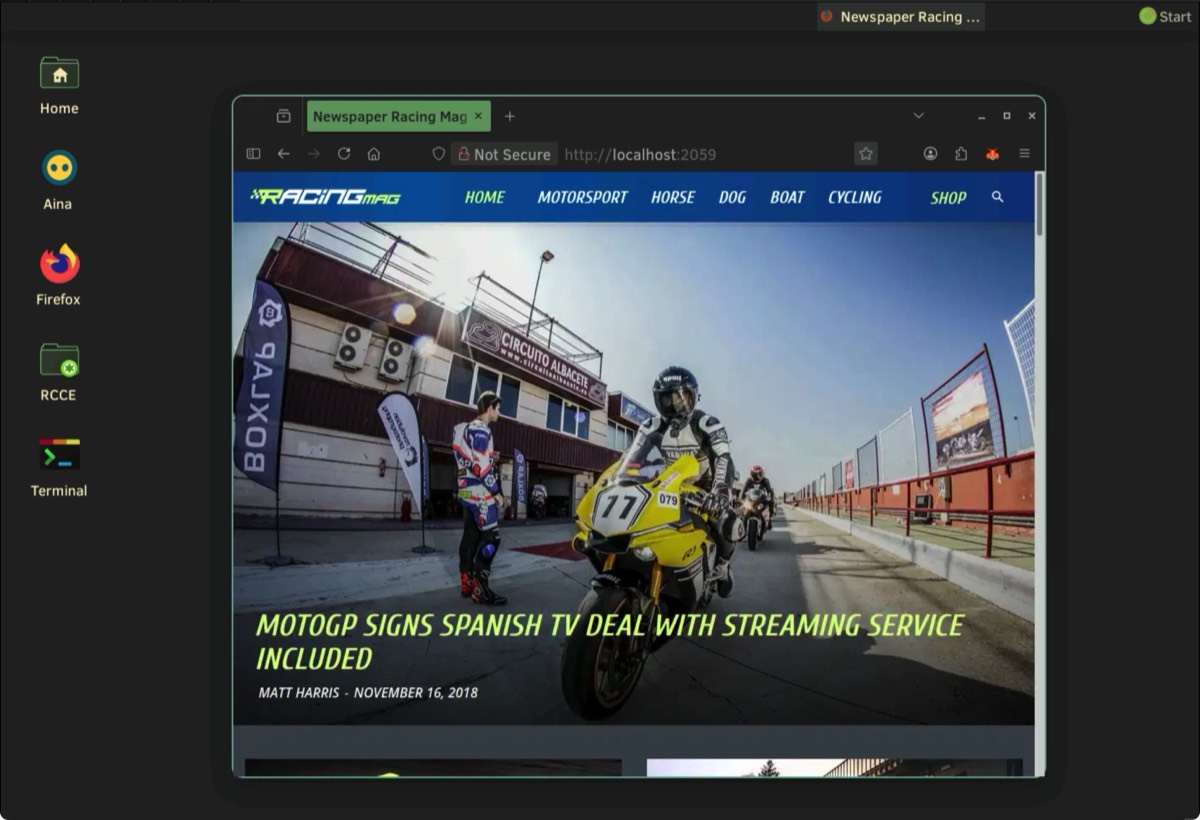Open the extensions puzzle-piece icon
The height and width of the screenshot is (820, 1200).
pos(961,154)
